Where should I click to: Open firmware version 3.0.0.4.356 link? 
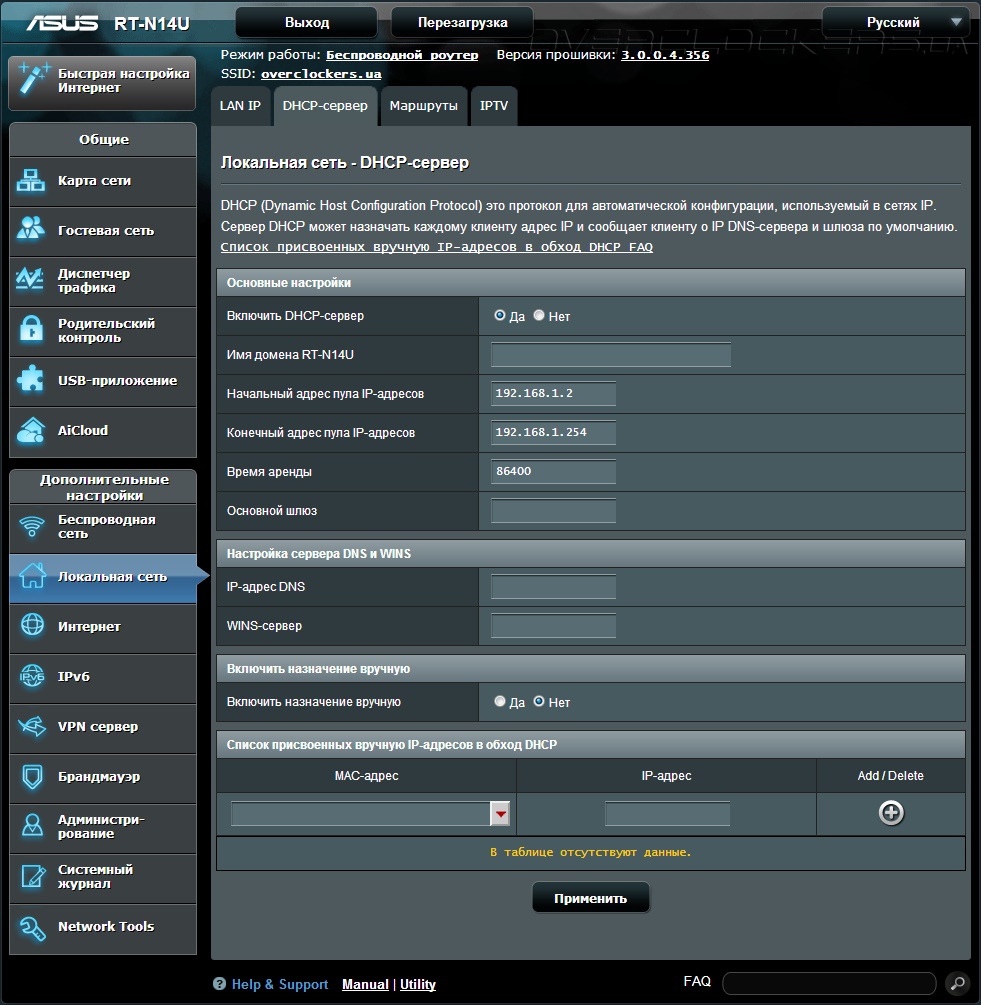pyautogui.click(x=665, y=55)
